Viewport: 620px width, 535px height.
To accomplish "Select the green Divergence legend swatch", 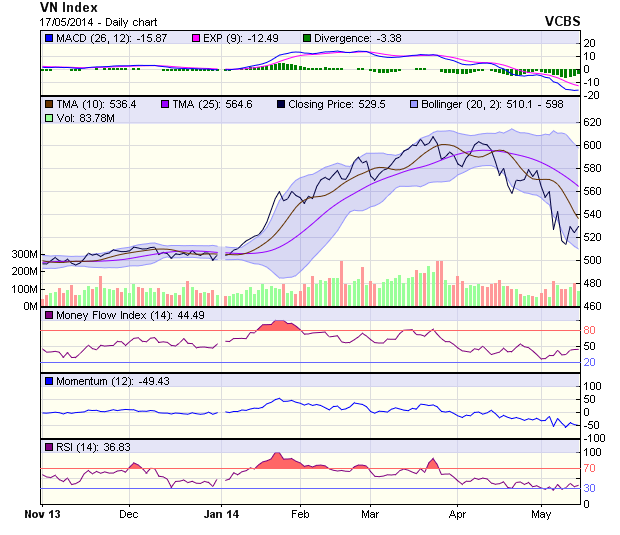I will pos(306,38).
